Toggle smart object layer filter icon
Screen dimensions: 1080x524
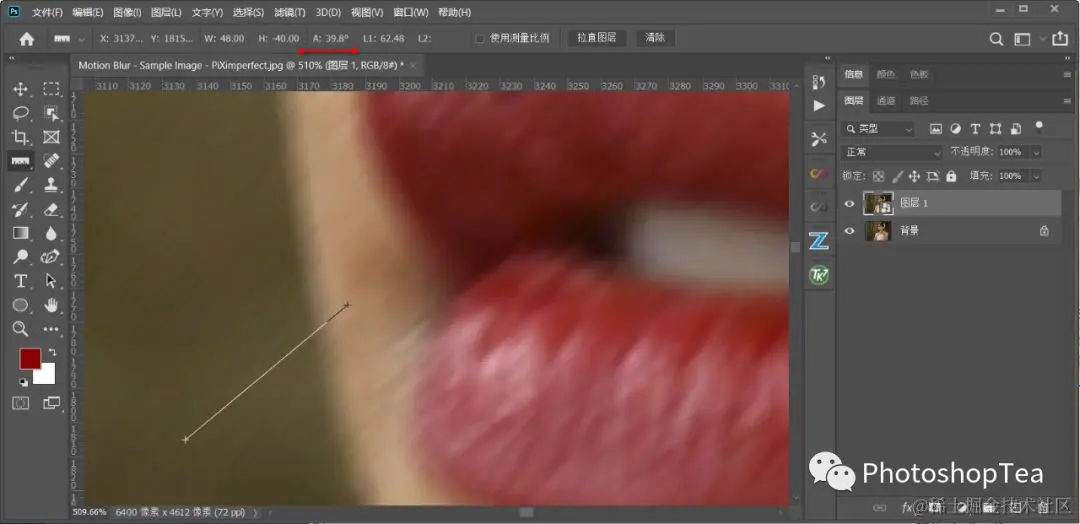tap(1016, 129)
